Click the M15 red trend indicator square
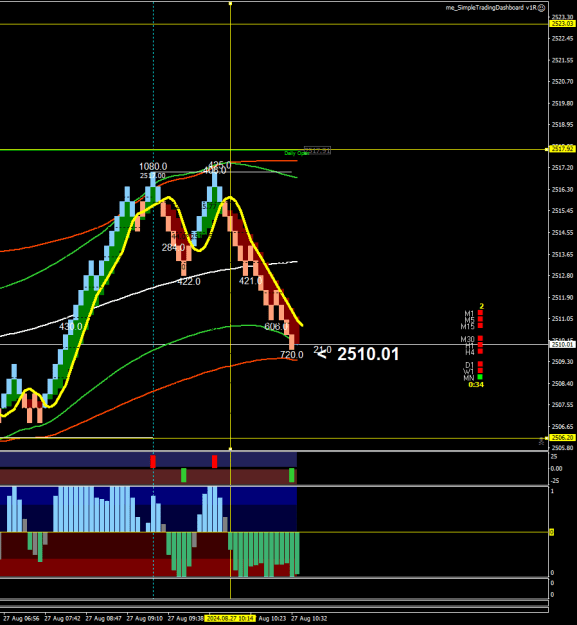The height and width of the screenshot is (625, 577). tap(480, 326)
